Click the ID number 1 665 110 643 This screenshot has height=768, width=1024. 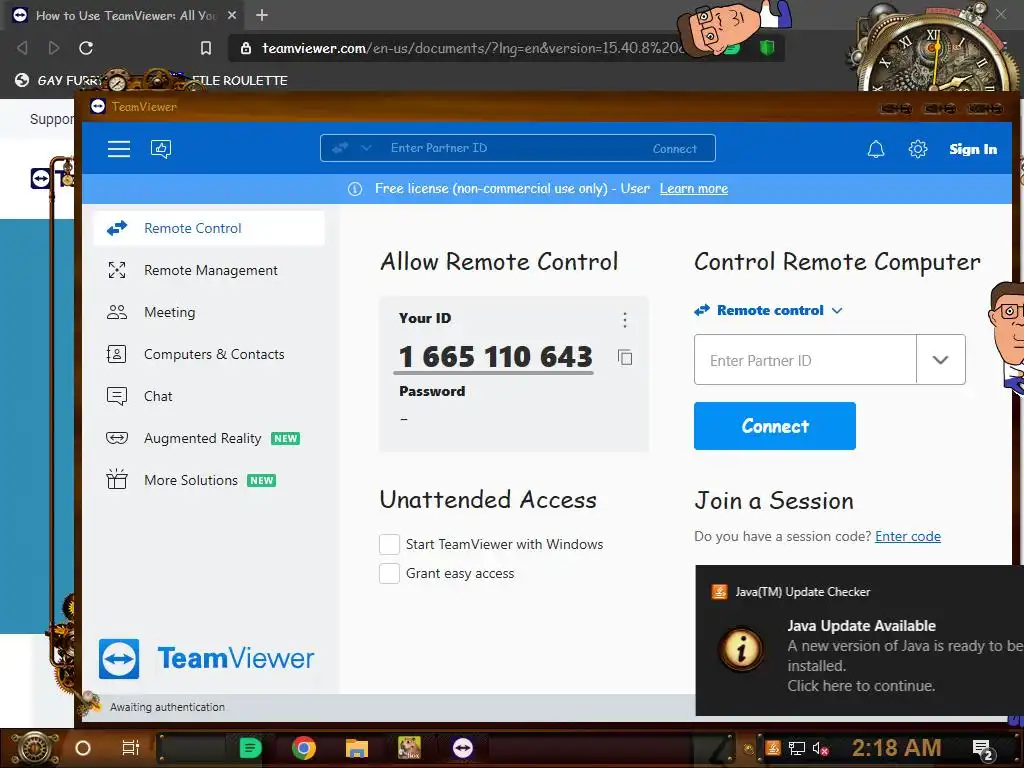495,357
